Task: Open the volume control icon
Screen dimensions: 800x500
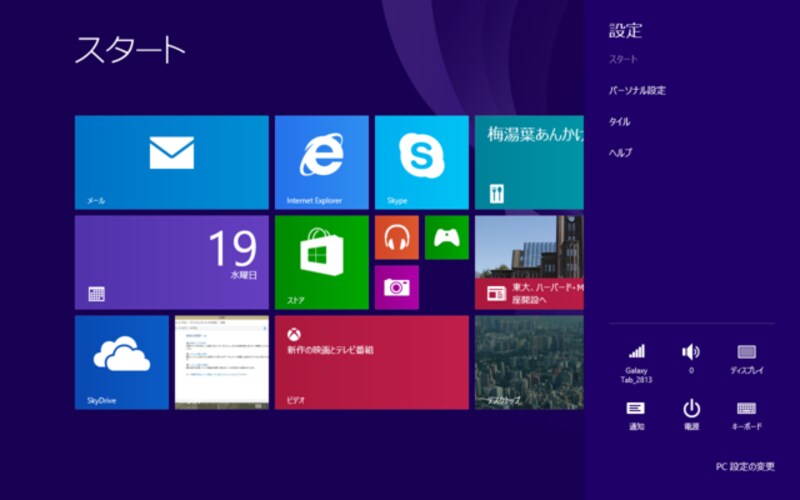Action: [691, 357]
